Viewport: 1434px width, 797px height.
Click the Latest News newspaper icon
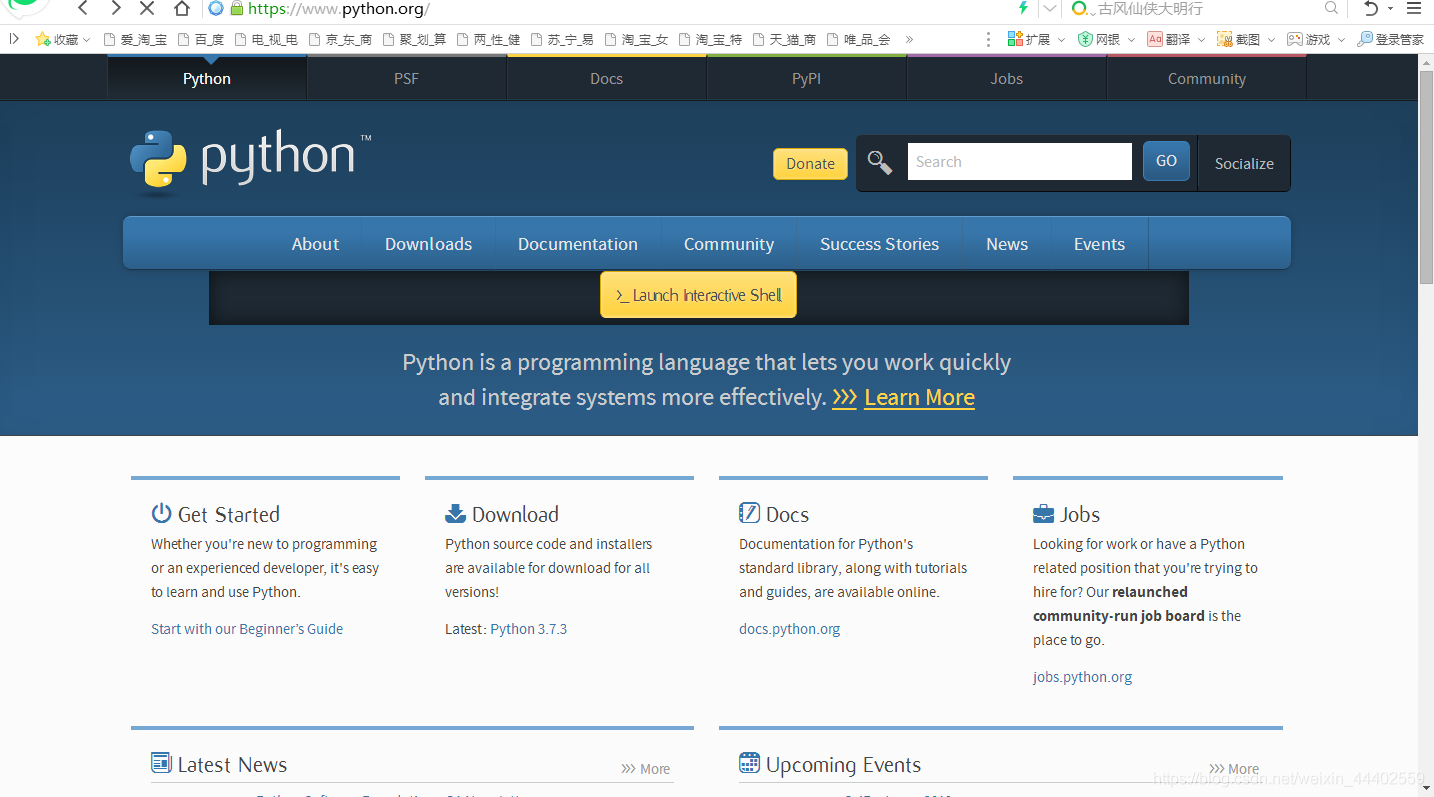(x=161, y=763)
